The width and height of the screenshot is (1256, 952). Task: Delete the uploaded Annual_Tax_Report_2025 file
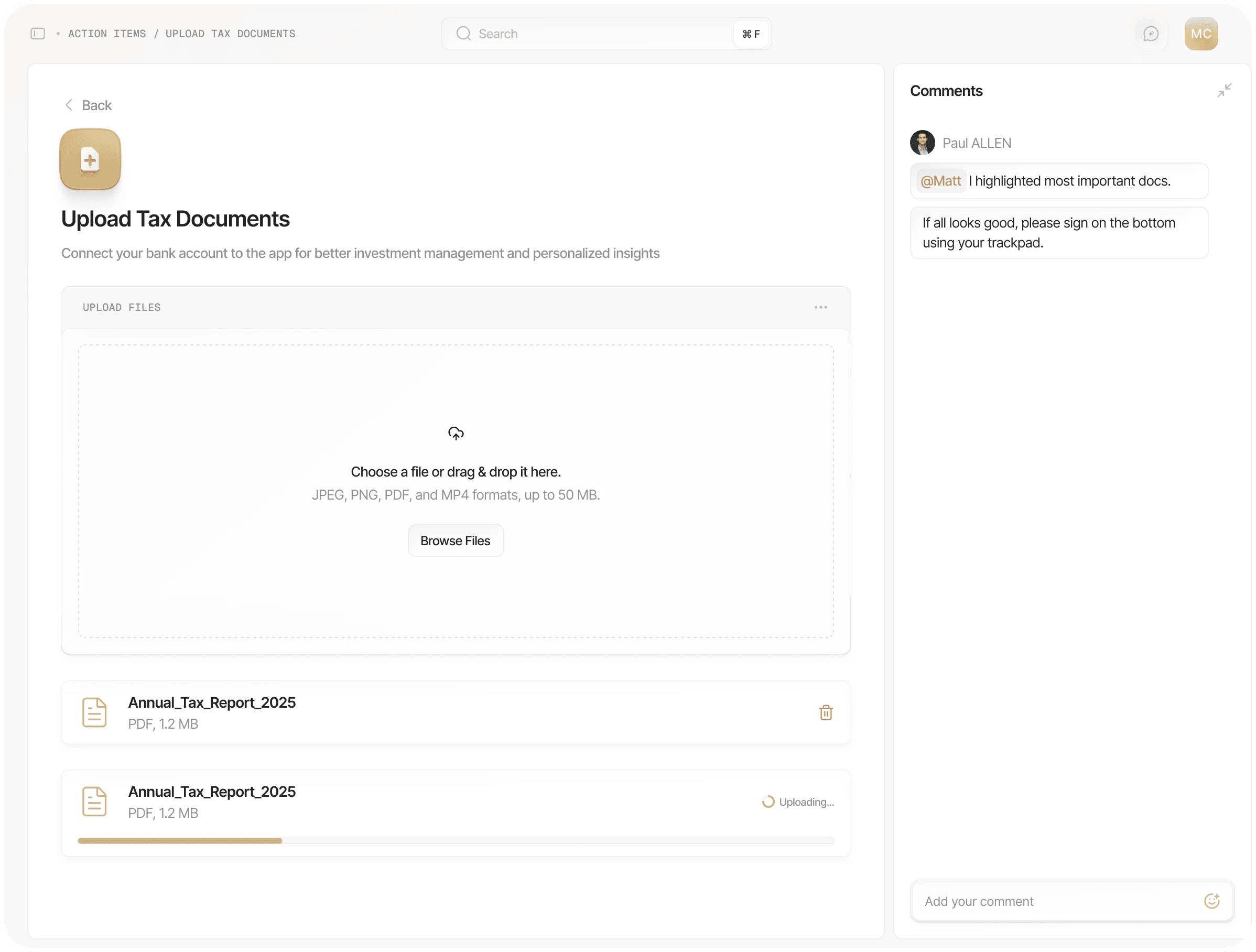(826, 713)
